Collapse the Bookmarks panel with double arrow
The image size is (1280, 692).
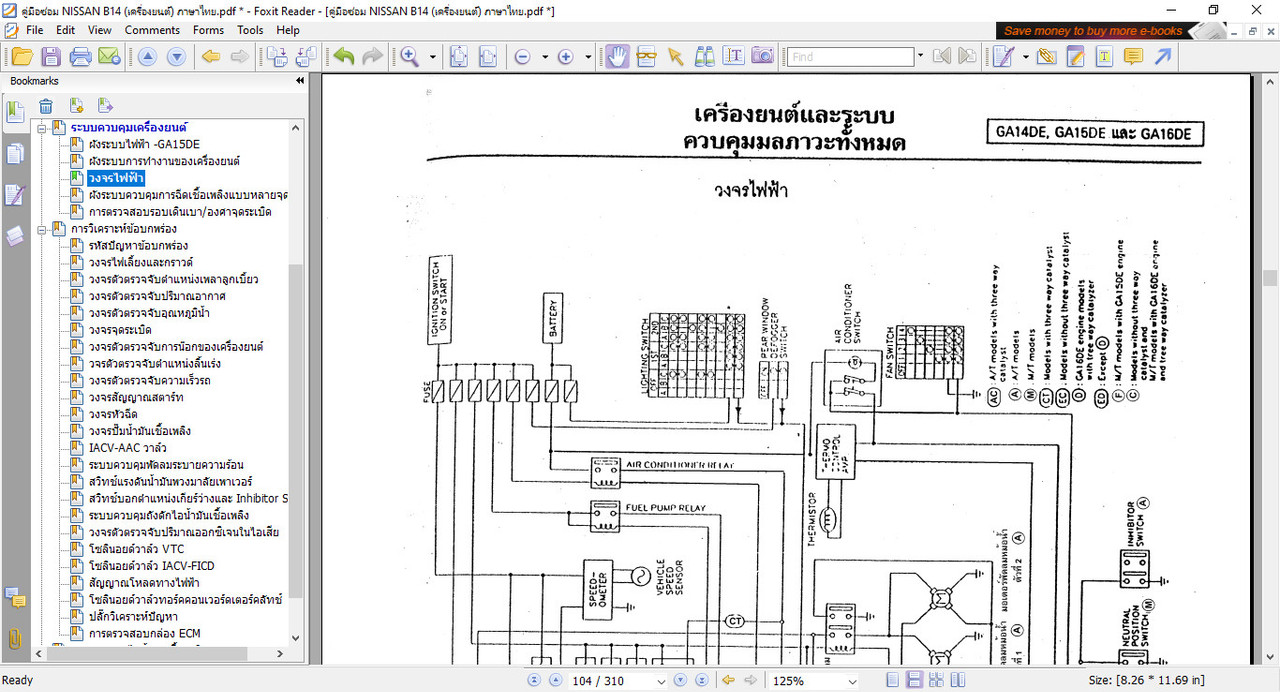click(300, 81)
